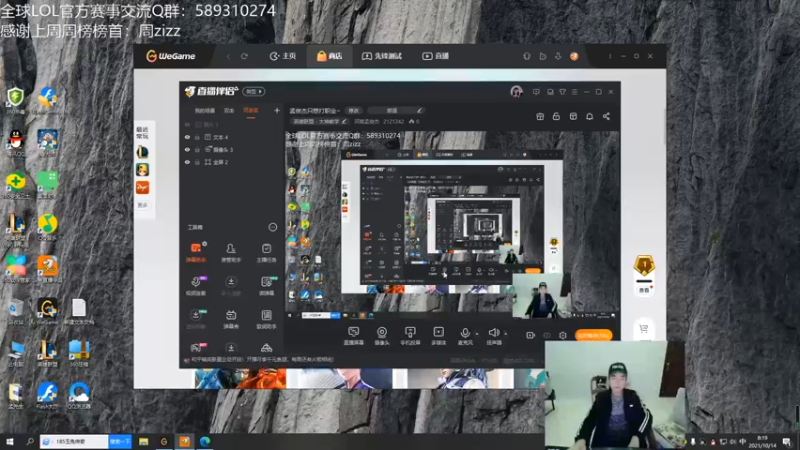The image size is (800, 450).
Task: Add a 多媒体 media source
Action: 438,336
